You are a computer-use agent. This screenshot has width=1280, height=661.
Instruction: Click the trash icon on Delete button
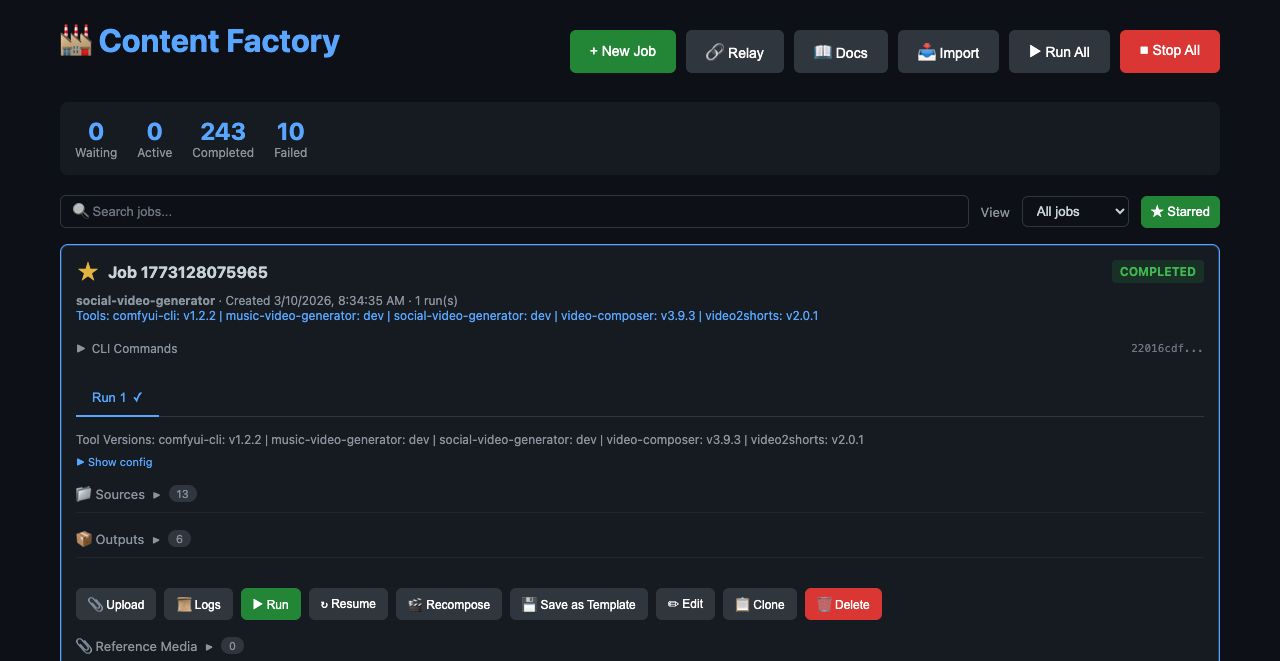822,604
